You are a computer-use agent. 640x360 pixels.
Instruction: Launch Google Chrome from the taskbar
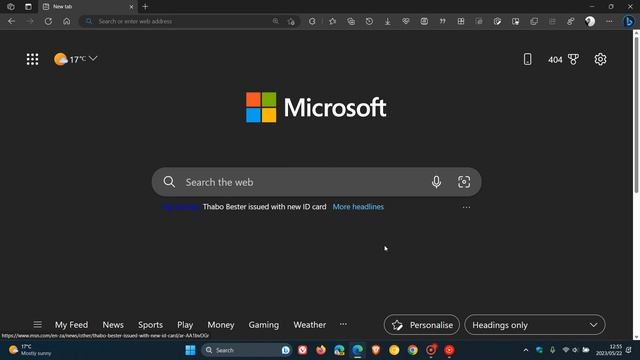[x=412, y=350]
